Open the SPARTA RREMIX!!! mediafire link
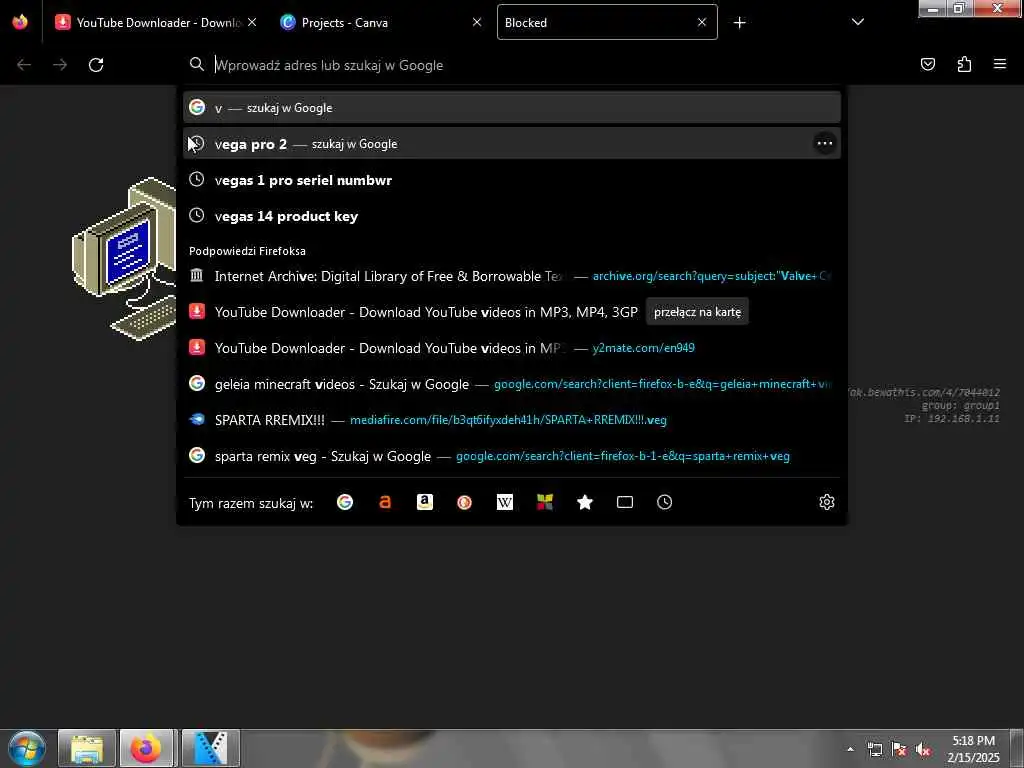The height and width of the screenshot is (768, 1024). tap(512, 420)
